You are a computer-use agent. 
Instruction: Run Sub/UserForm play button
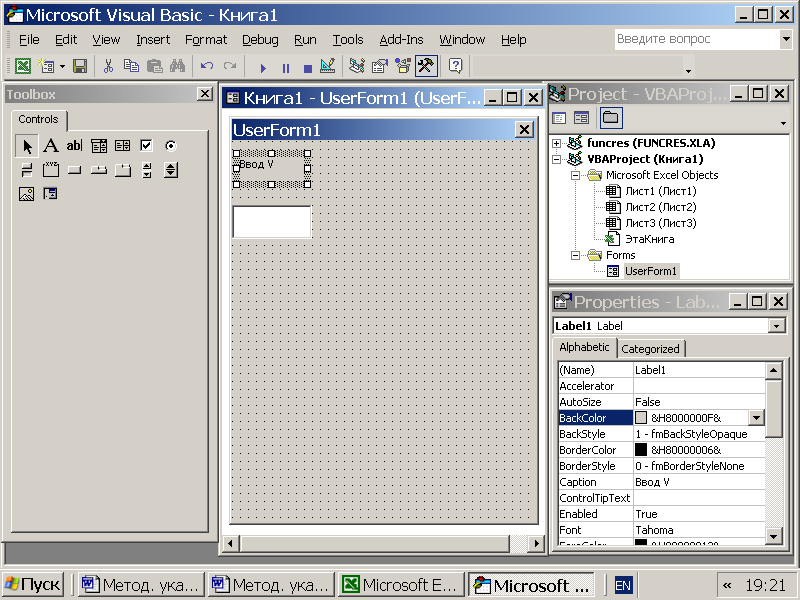(x=263, y=67)
